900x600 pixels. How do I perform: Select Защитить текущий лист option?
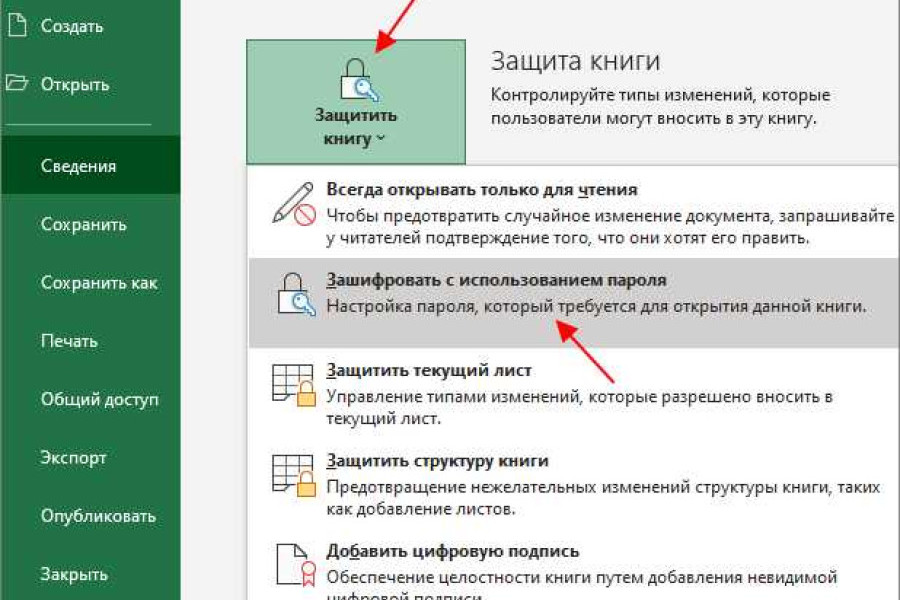coord(429,371)
